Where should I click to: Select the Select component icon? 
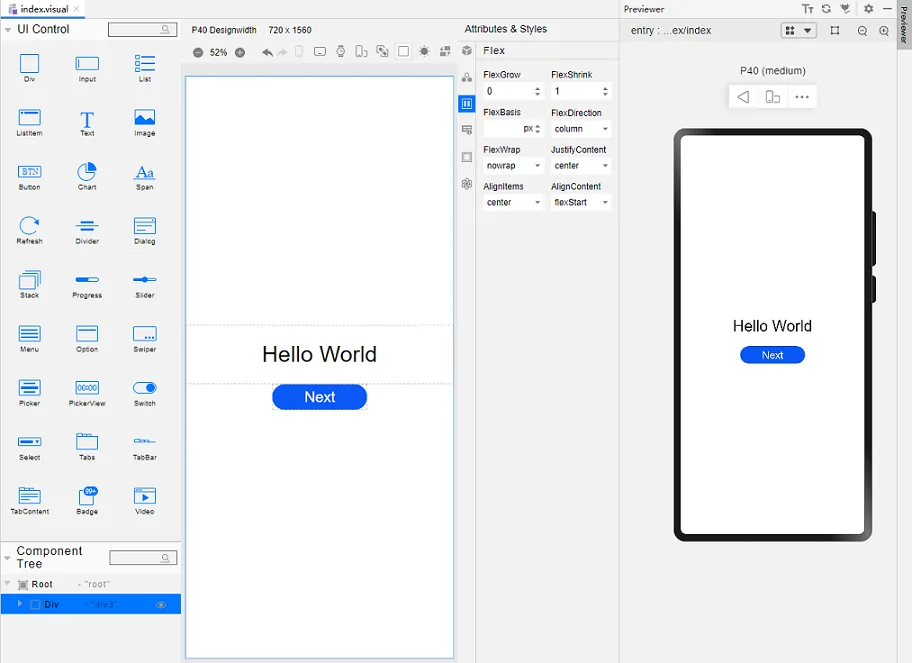(29, 442)
